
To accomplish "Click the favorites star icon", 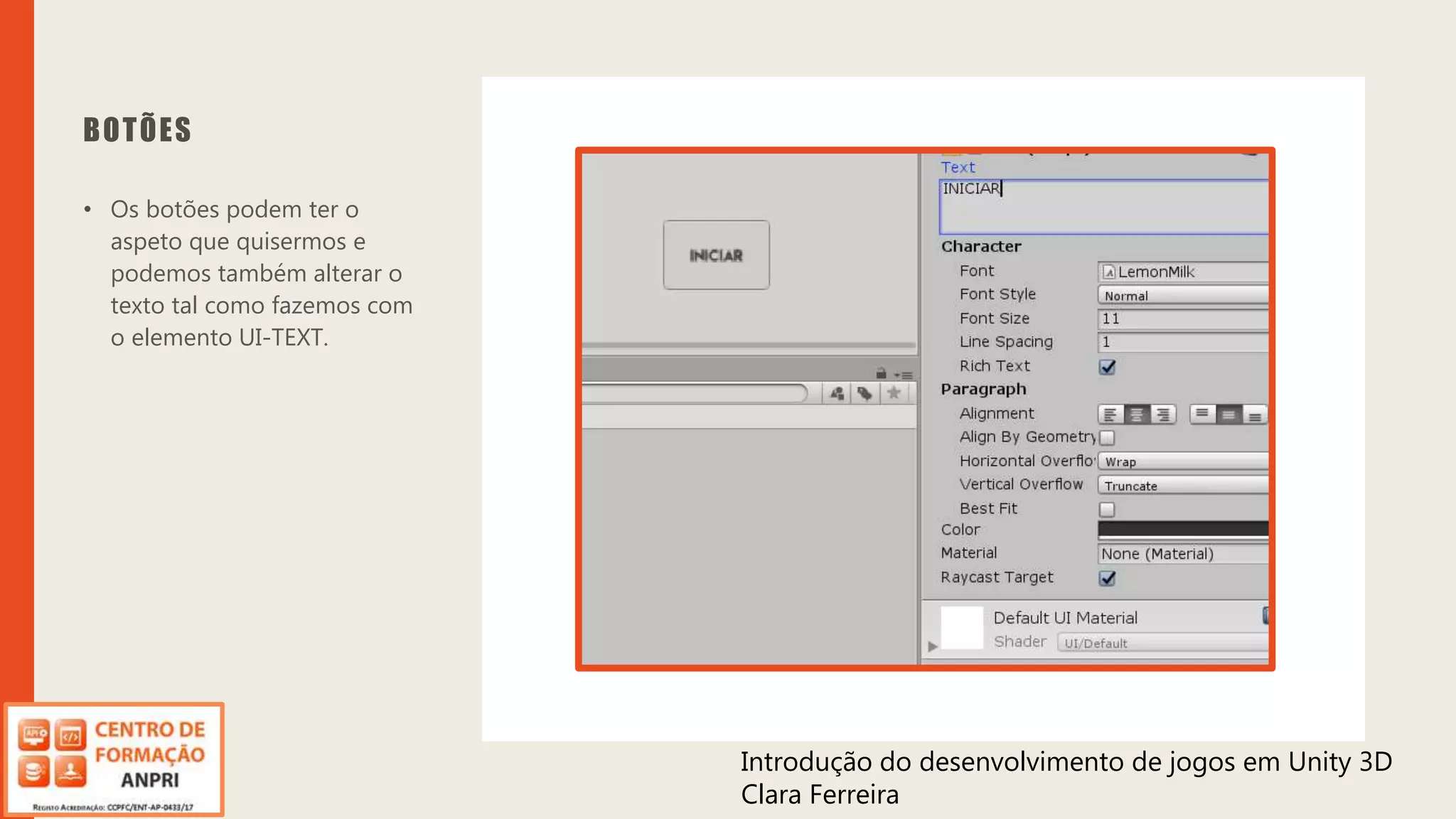I will coord(894,393).
